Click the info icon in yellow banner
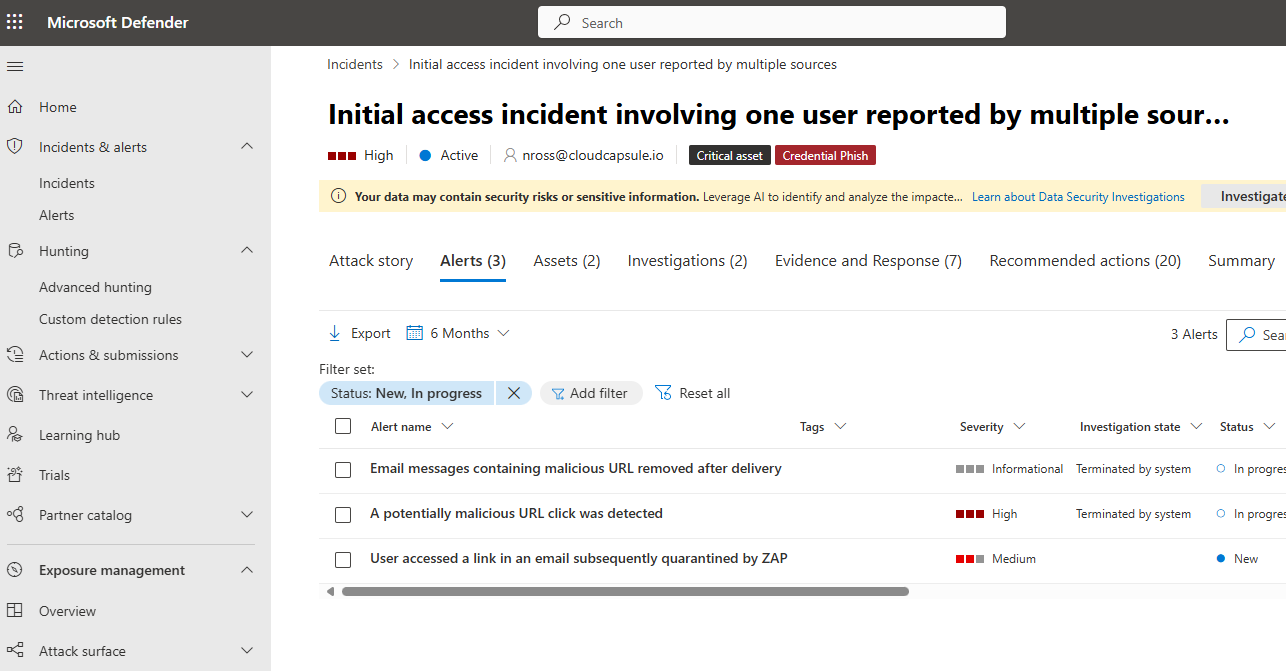 click(338, 197)
